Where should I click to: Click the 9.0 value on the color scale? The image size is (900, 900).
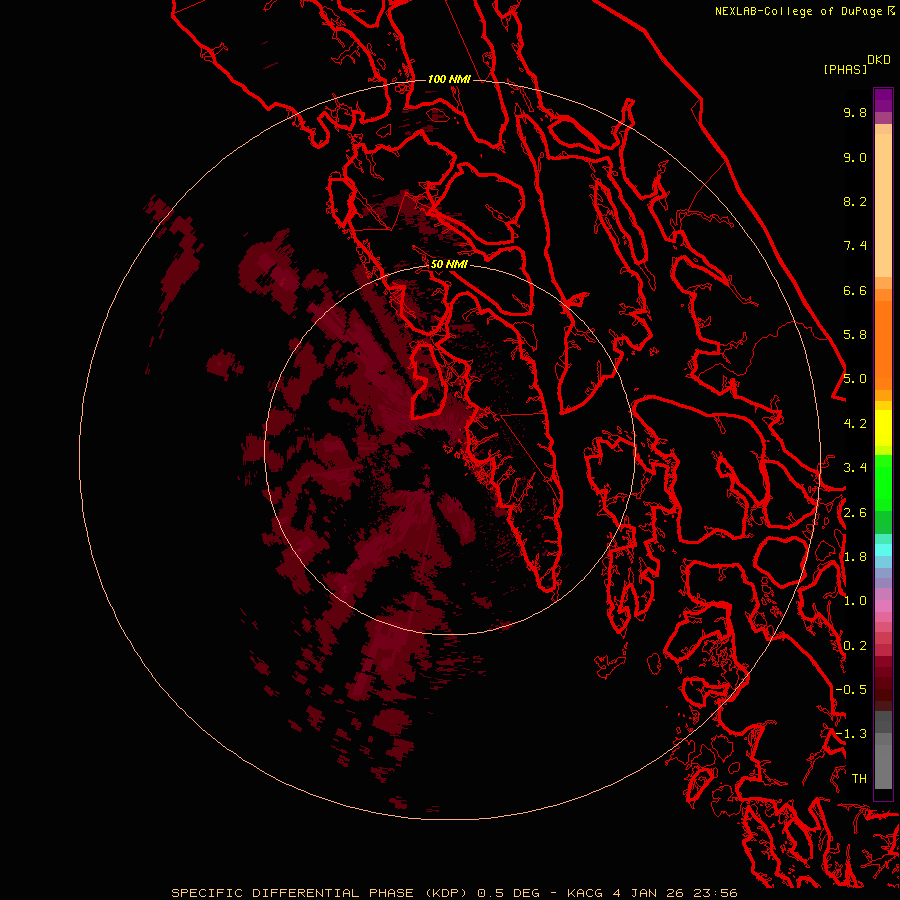[x=855, y=157]
